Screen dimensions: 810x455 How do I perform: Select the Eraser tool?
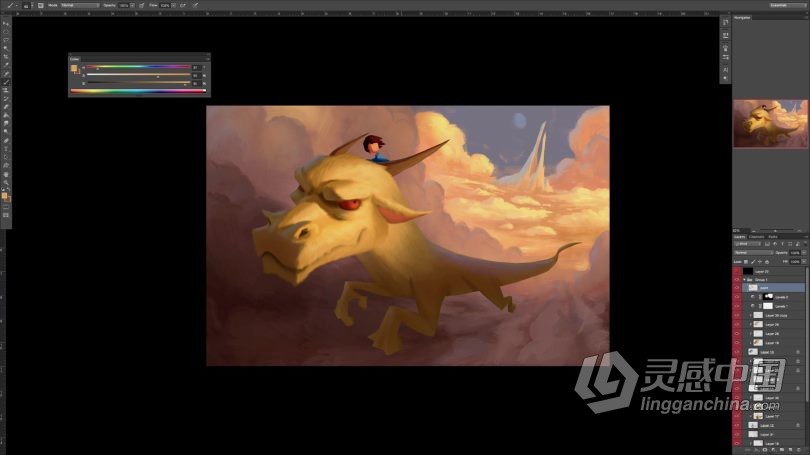6,107
